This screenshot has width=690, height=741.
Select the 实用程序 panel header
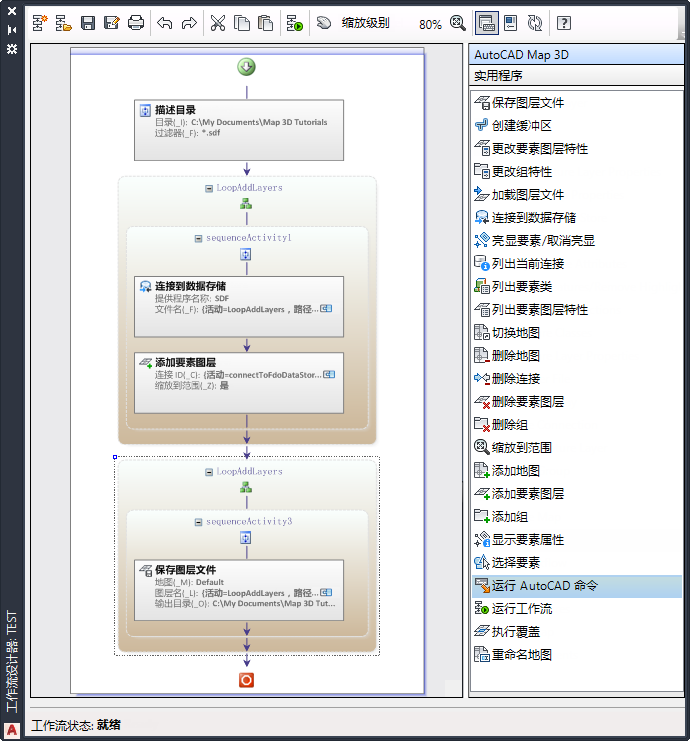pyautogui.click(x=576, y=75)
